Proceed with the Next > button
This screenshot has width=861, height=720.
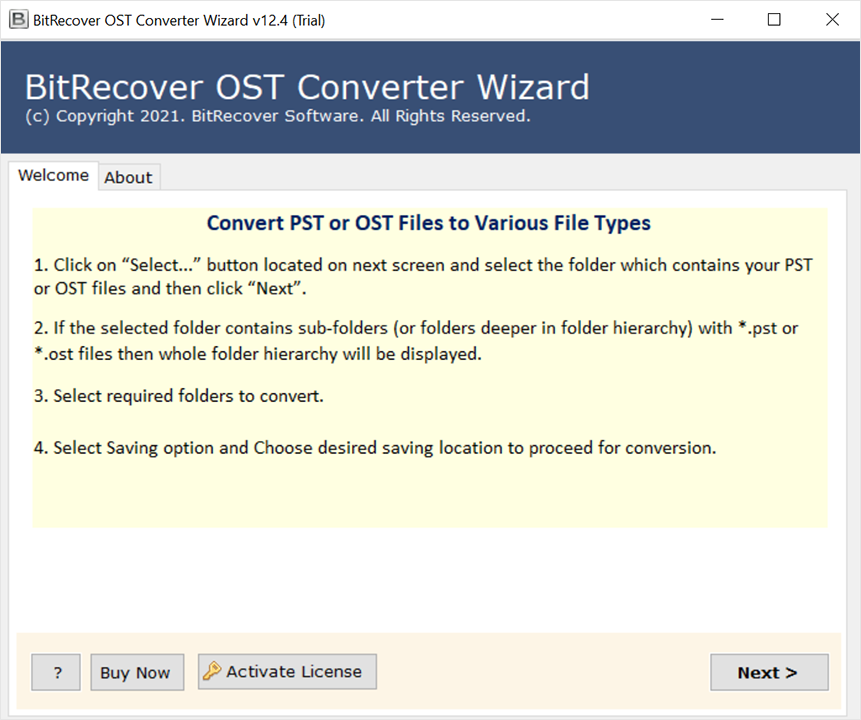(768, 673)
